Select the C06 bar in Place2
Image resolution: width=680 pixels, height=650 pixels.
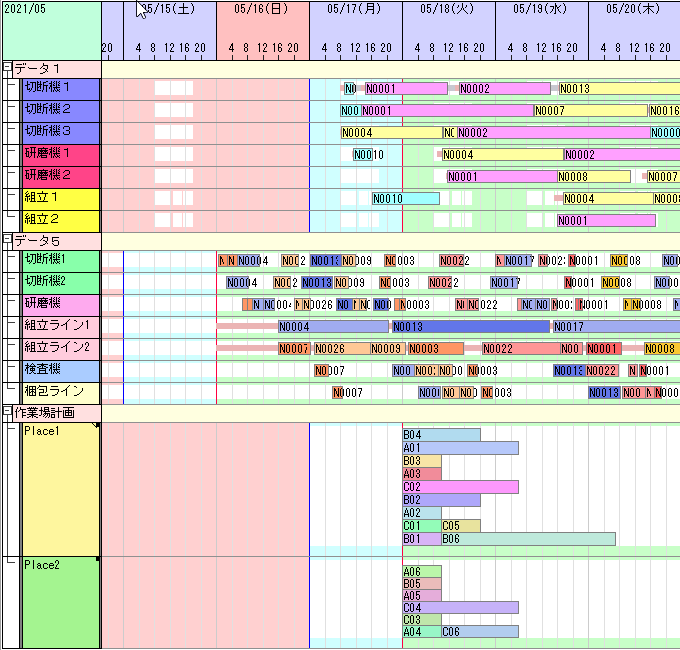[479, 631]
